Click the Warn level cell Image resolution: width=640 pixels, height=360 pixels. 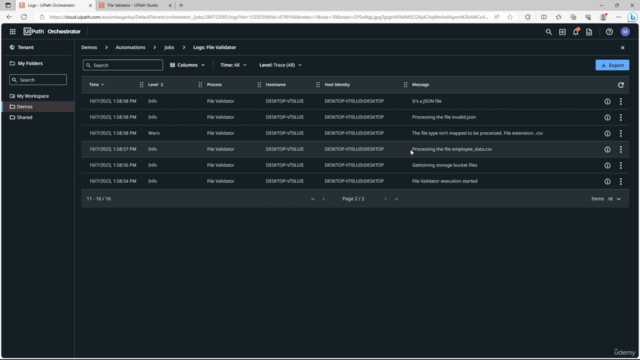tap(154, 133)
